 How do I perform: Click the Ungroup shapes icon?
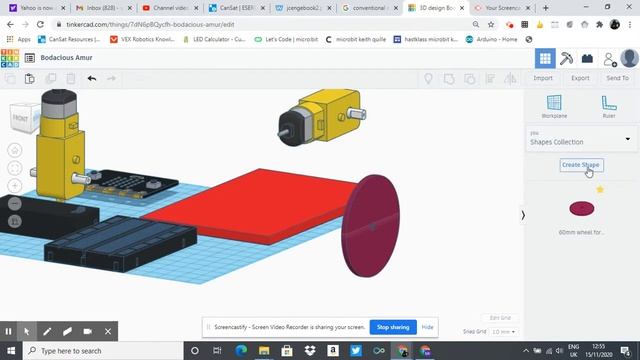click(470, 78)
